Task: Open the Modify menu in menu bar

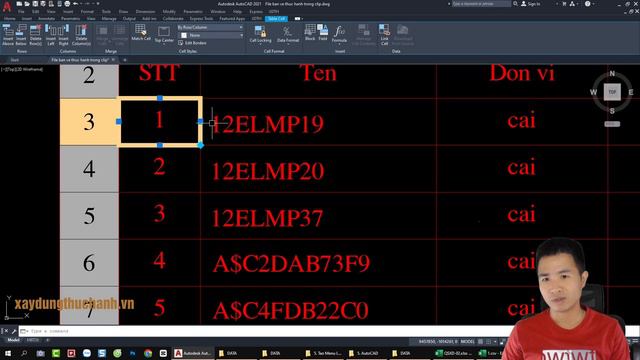Action: click(x=169, y=11)
